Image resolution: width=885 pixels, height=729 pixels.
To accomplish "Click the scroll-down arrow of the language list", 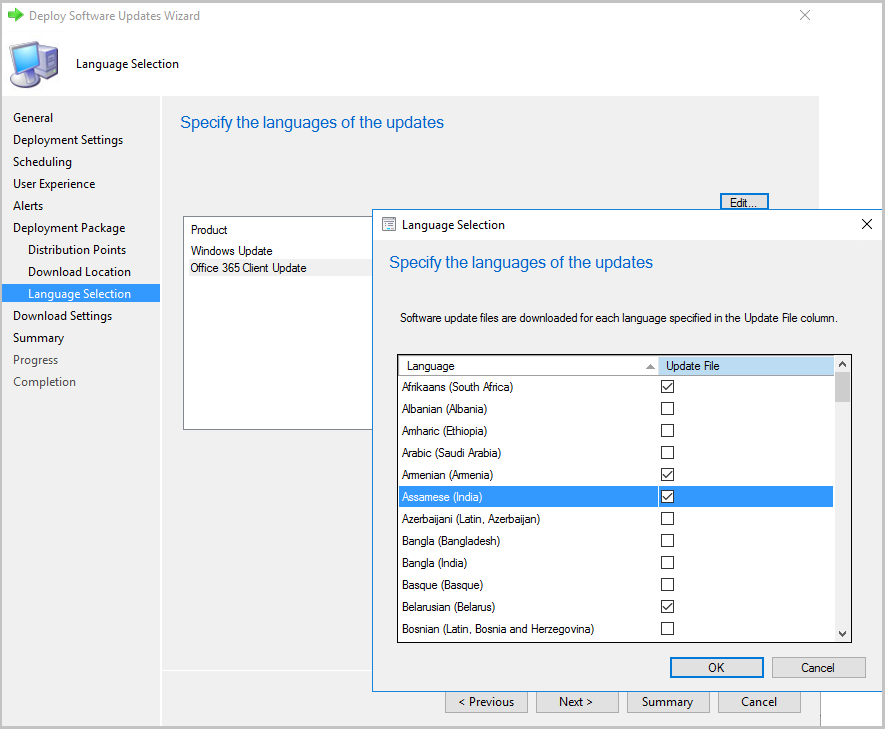I will pos(841,633).
